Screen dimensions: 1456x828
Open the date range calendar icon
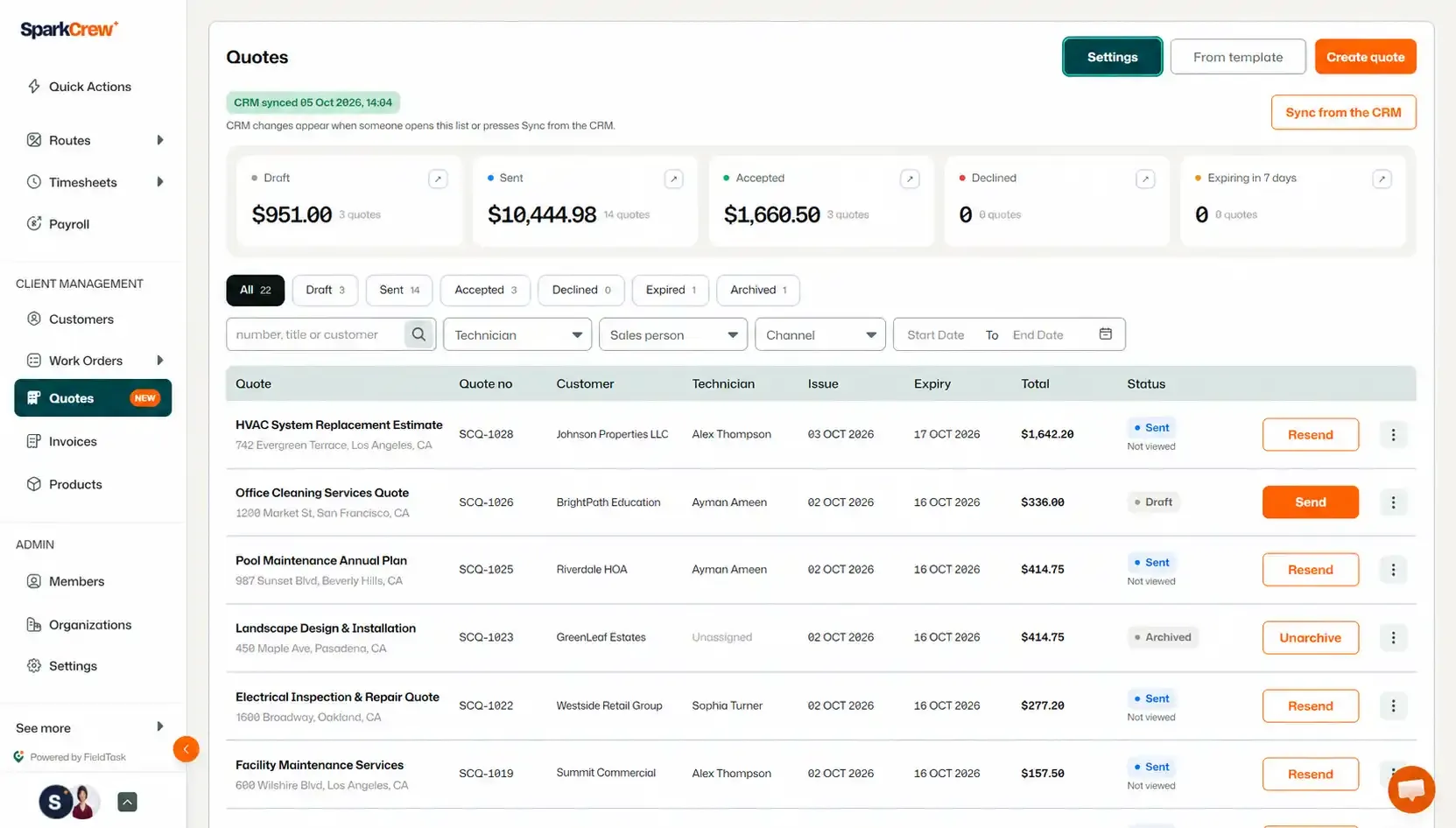click(x=1106, y=334)
